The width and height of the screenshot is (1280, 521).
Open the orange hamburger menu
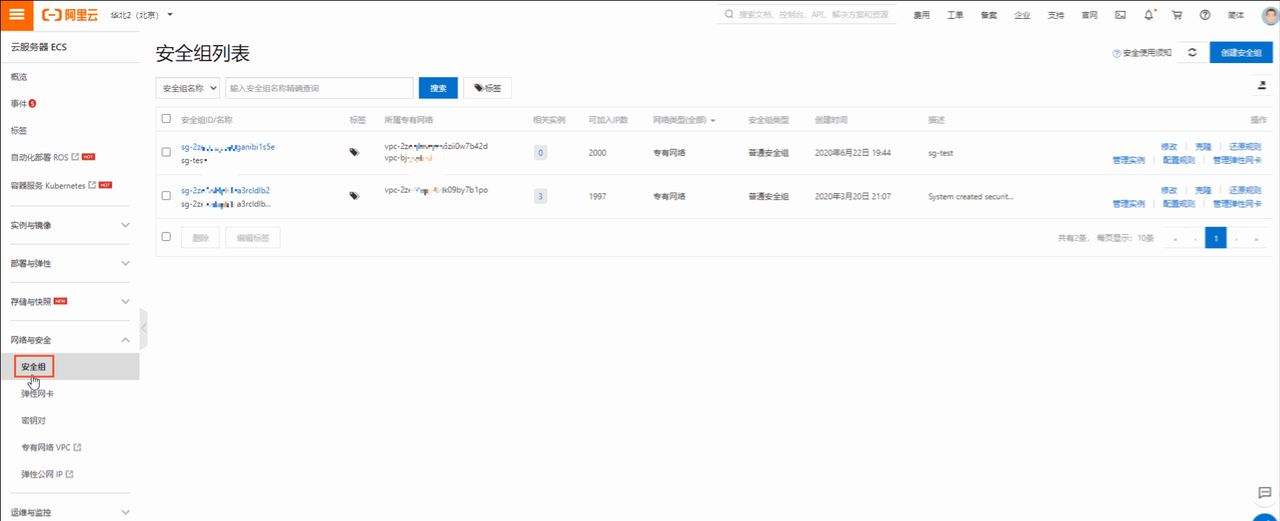[x=17, y=15]
